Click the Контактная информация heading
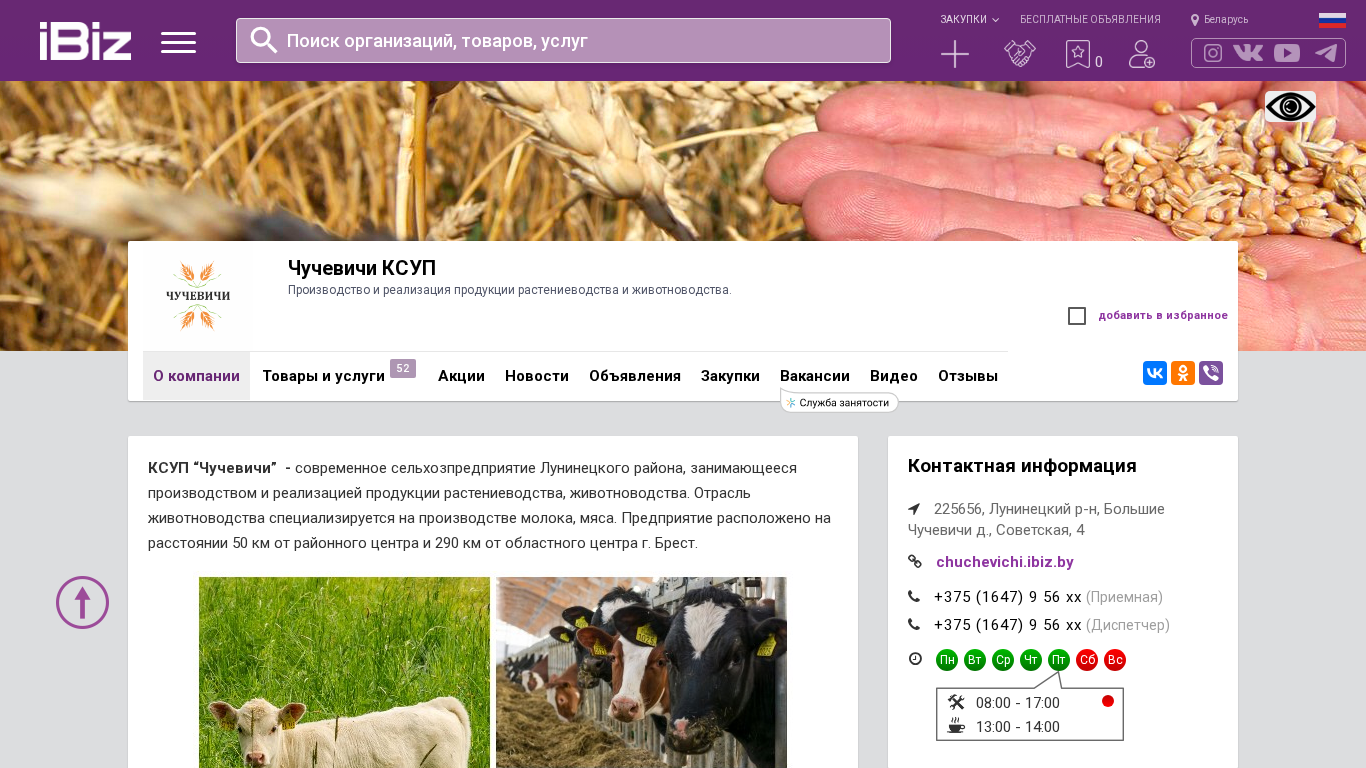1366x768 pixels. 1022,466
